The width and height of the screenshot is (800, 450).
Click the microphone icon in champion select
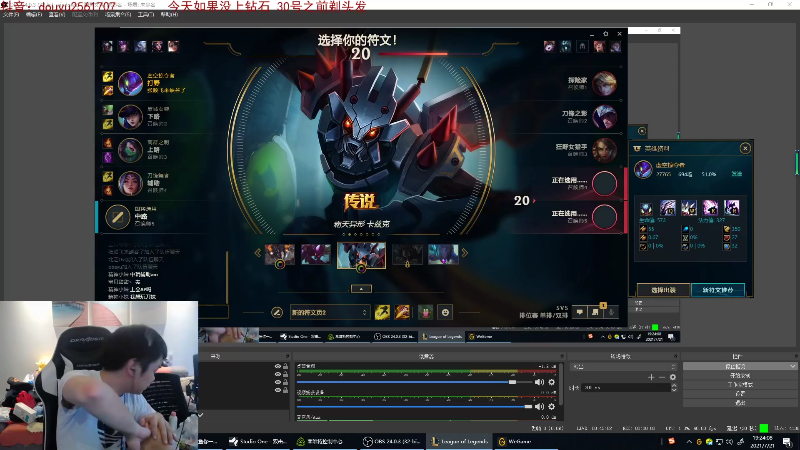(x=611, y=312)
